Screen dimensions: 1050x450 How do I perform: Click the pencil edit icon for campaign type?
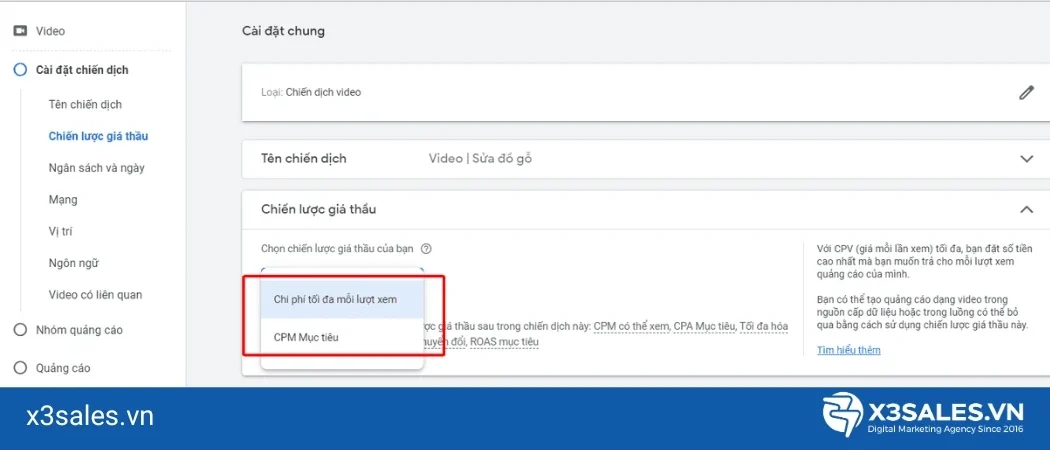(1026, 92)
